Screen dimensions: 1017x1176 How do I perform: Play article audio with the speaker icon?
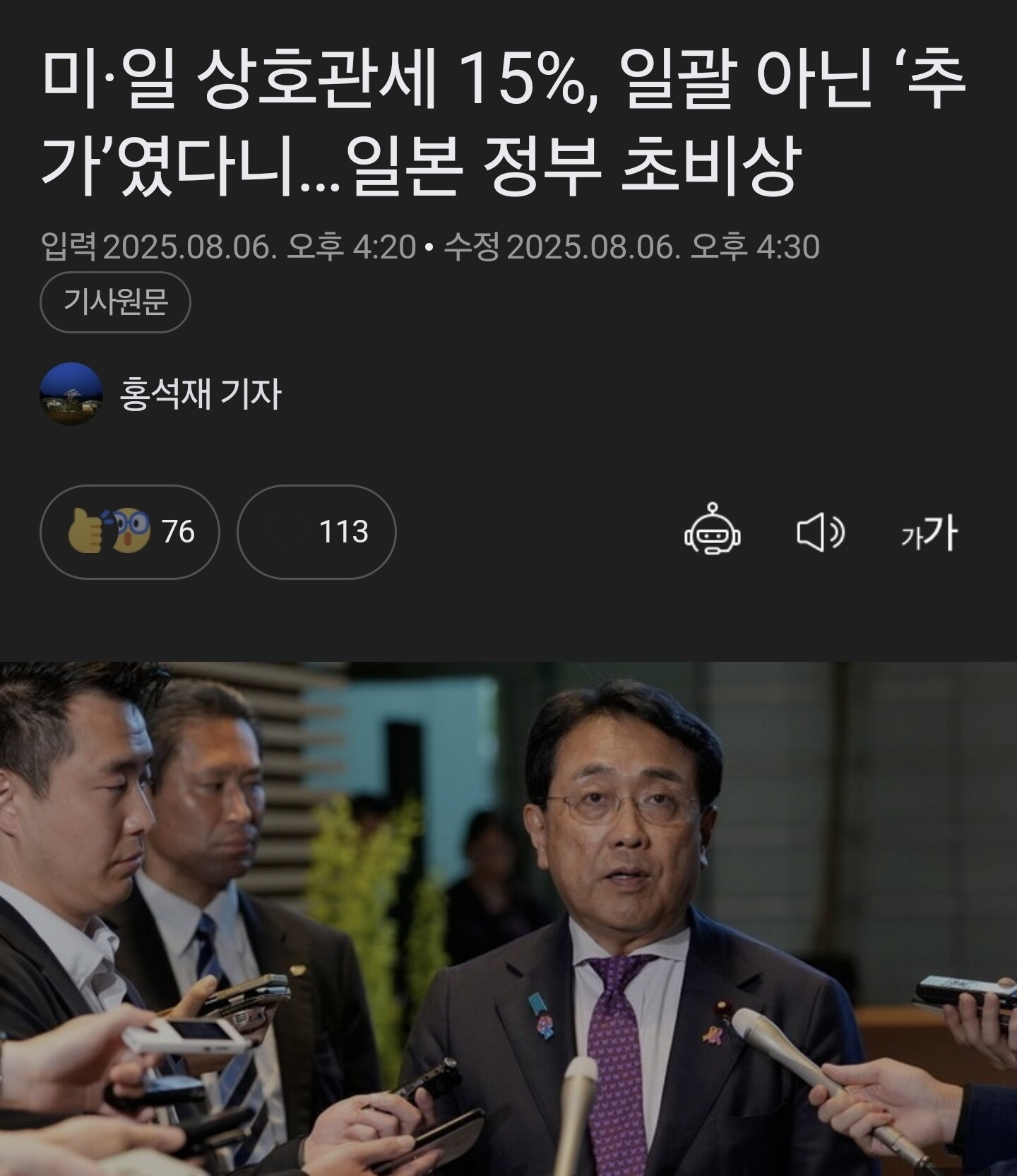(x=821, y=533)
